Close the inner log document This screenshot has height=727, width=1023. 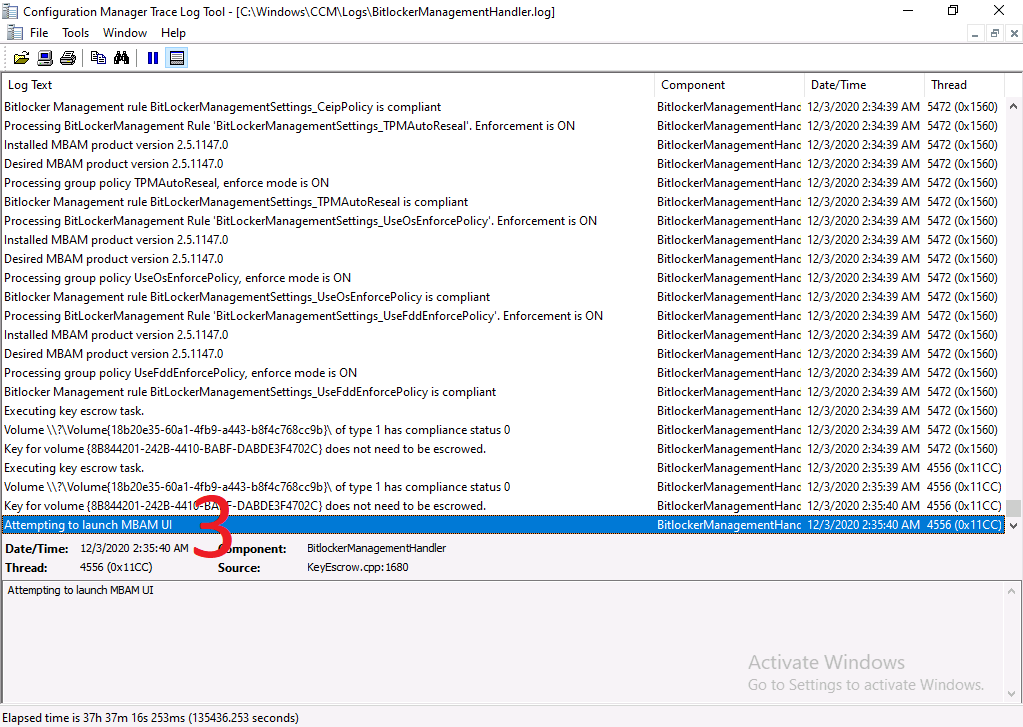(x=1014, y=33)
